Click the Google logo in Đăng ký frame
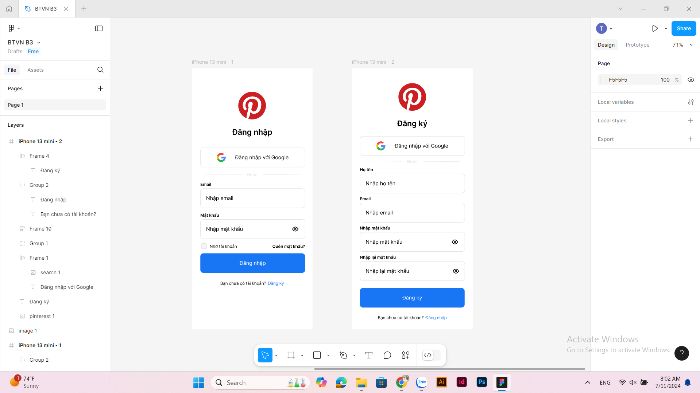The height and width of the screenshot is (393, 700). pos(380,146)
